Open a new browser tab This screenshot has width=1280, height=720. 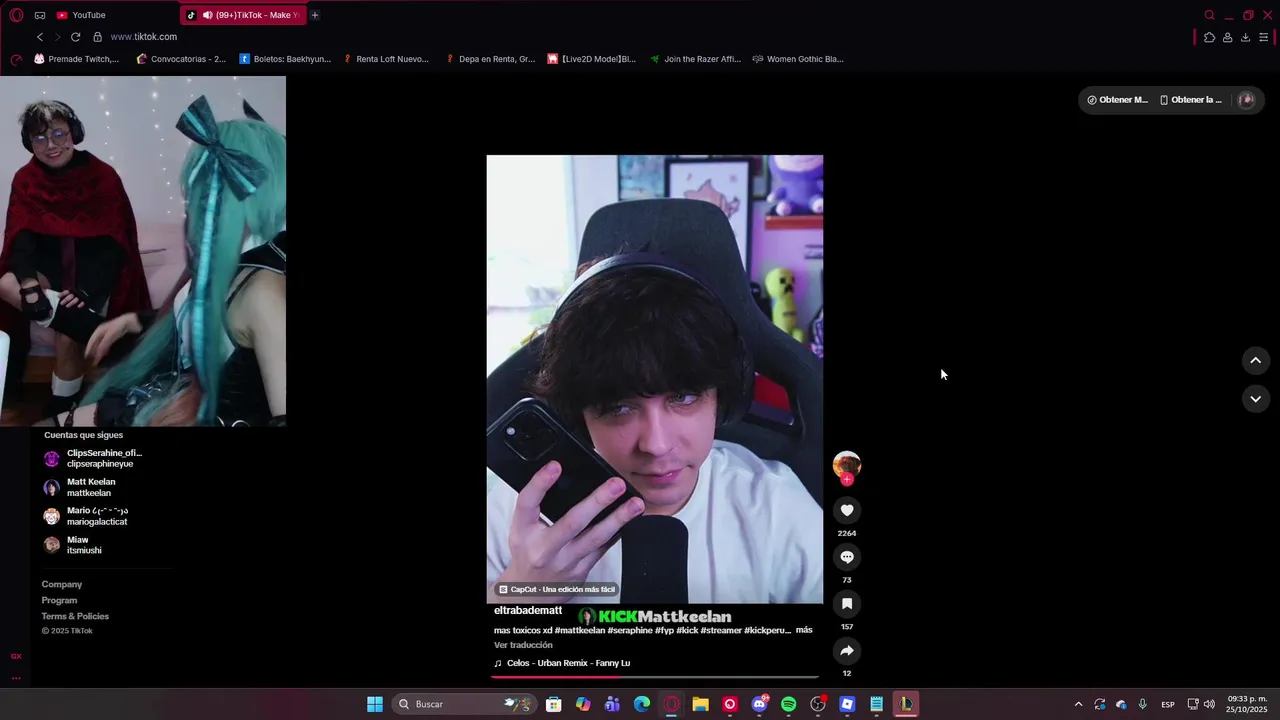[315, 15]
